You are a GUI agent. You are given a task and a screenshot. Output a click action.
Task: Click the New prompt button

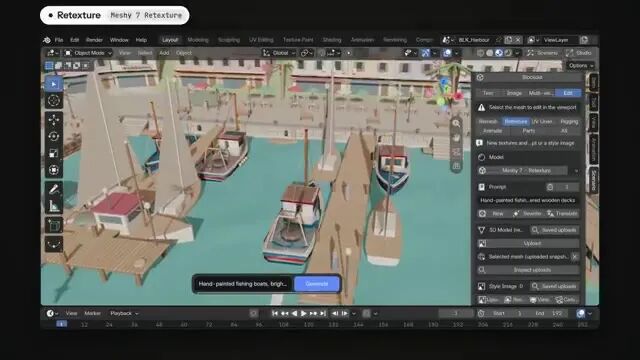493,213
